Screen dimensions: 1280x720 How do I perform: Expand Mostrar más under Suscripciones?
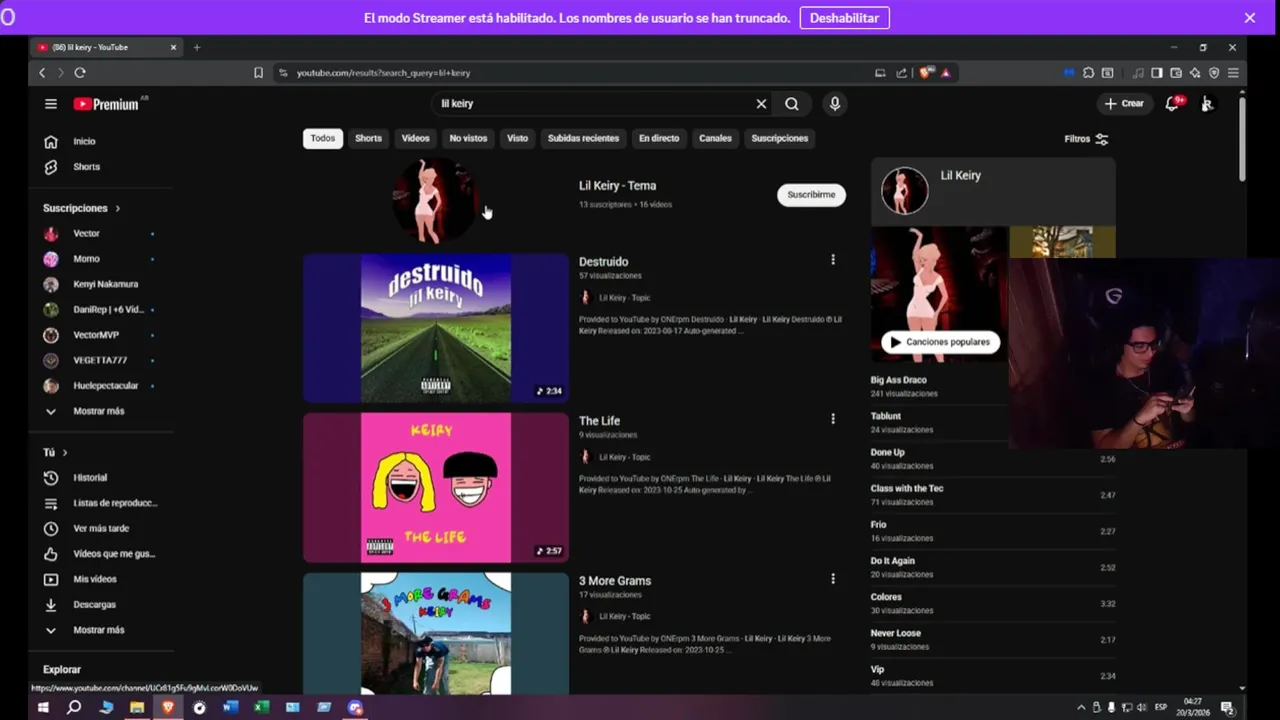98,411
